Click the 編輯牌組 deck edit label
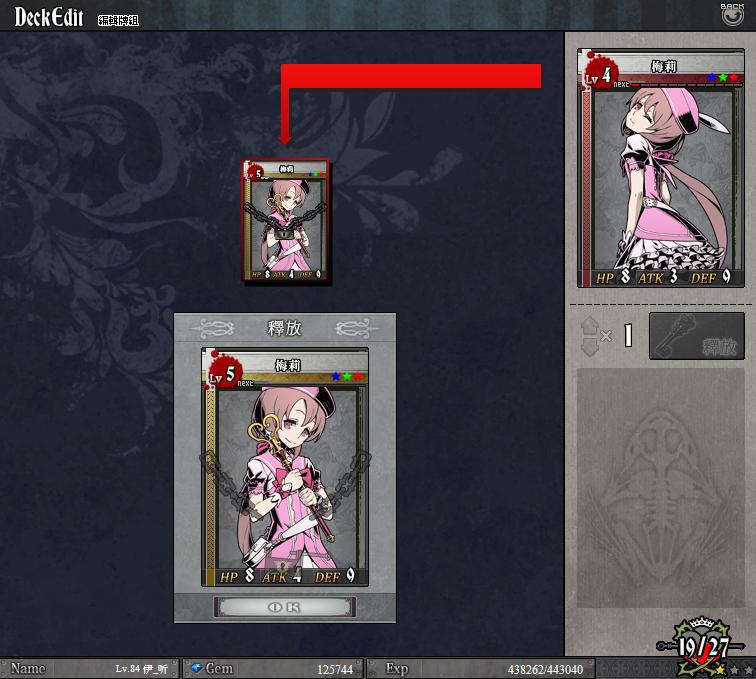This screenshot has height=679, width=756. [119, 20]
